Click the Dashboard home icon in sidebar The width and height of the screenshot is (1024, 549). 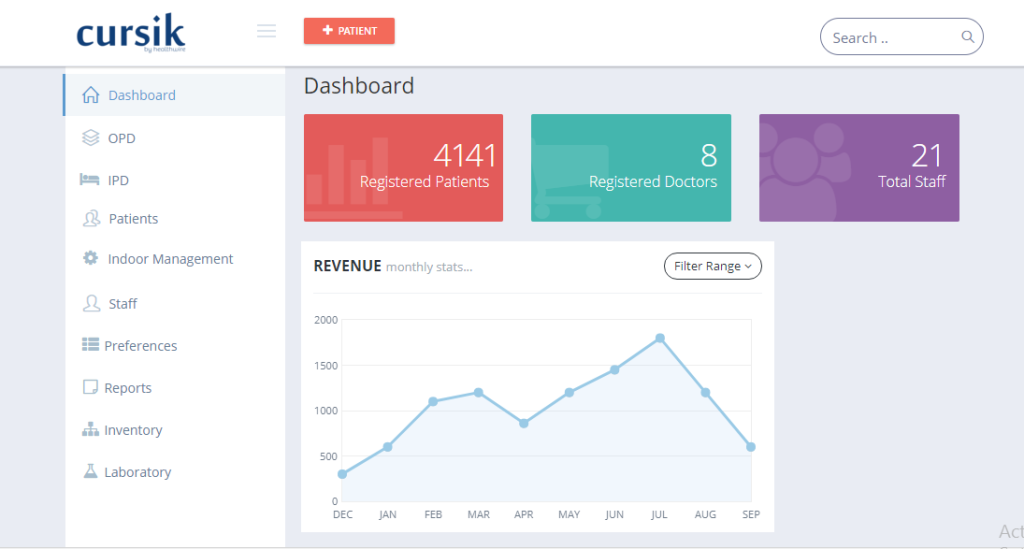click(x=91, y=95)
